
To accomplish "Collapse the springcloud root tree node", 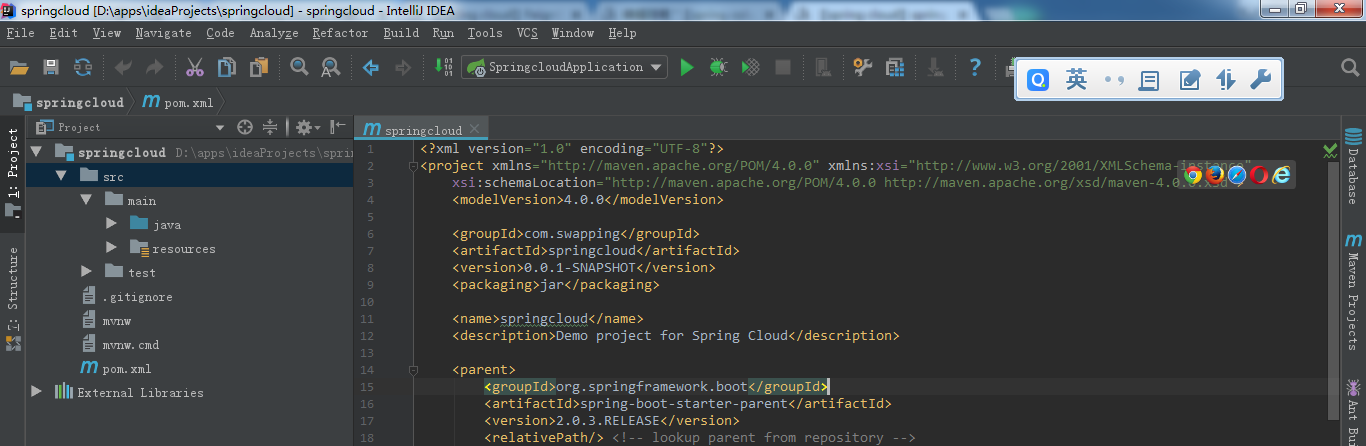I will [37, 152].
